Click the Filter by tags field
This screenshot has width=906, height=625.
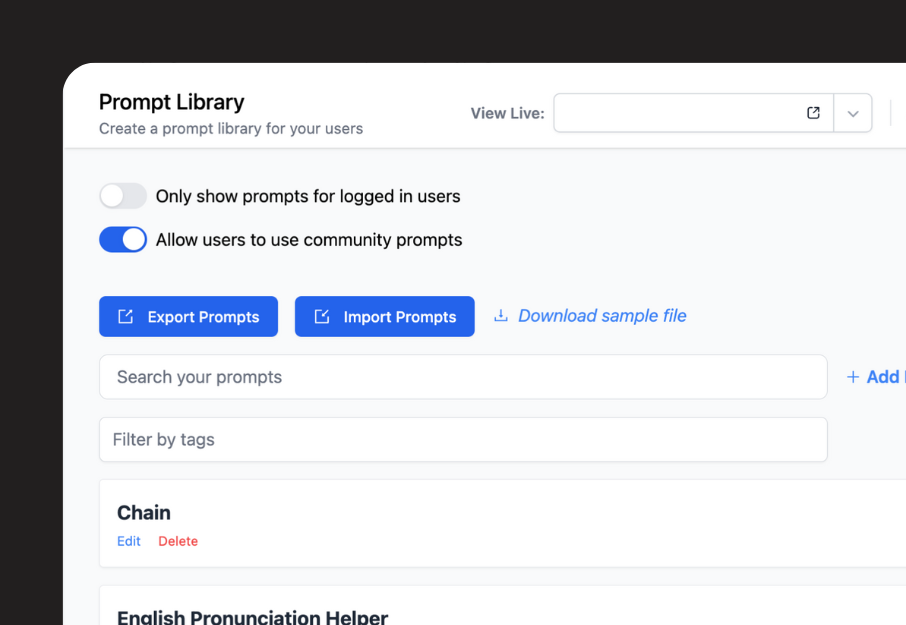pos(463,440)
